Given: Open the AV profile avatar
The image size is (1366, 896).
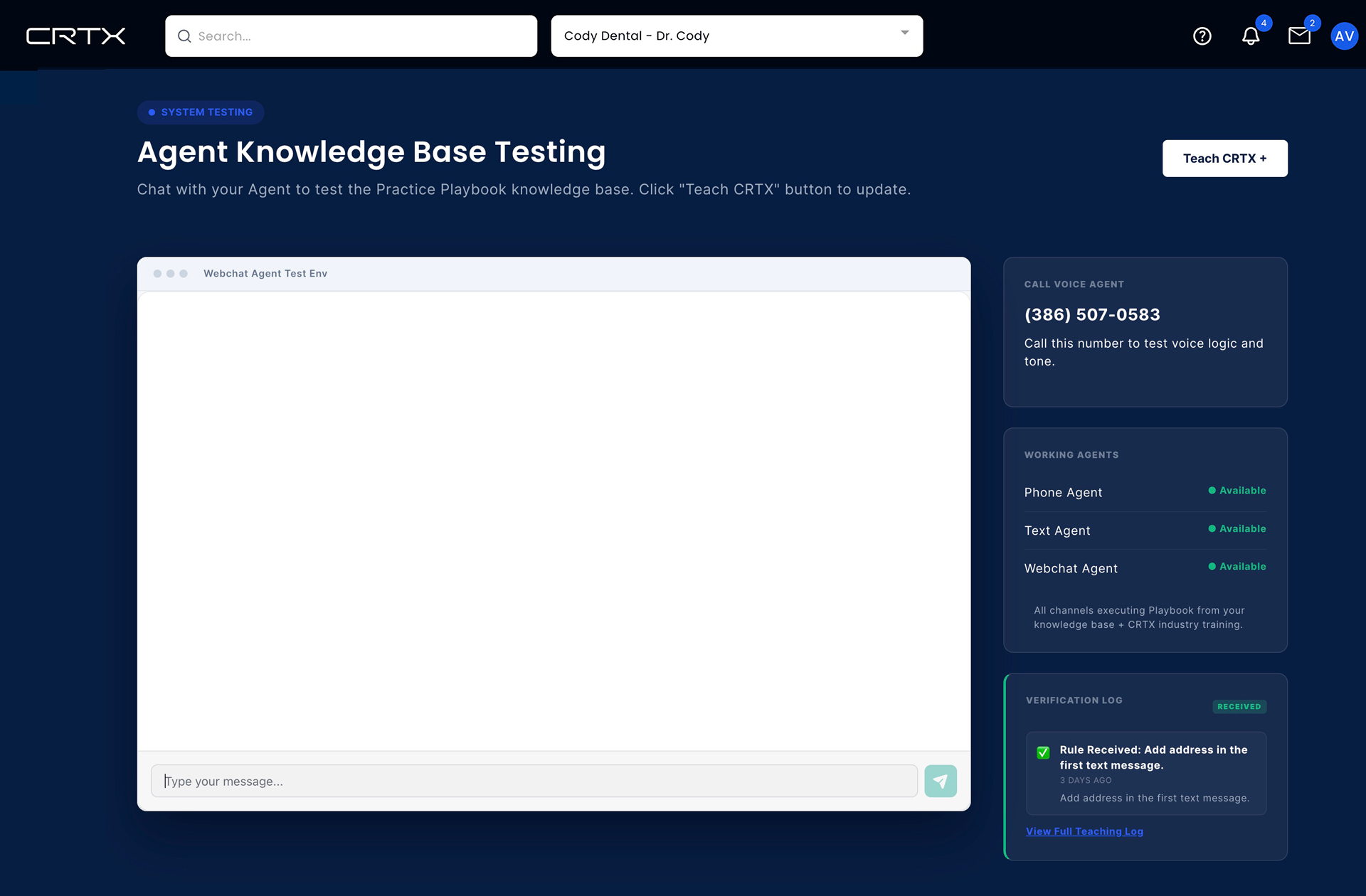Looking at the screenshot, I should (x=1345, y=36).
